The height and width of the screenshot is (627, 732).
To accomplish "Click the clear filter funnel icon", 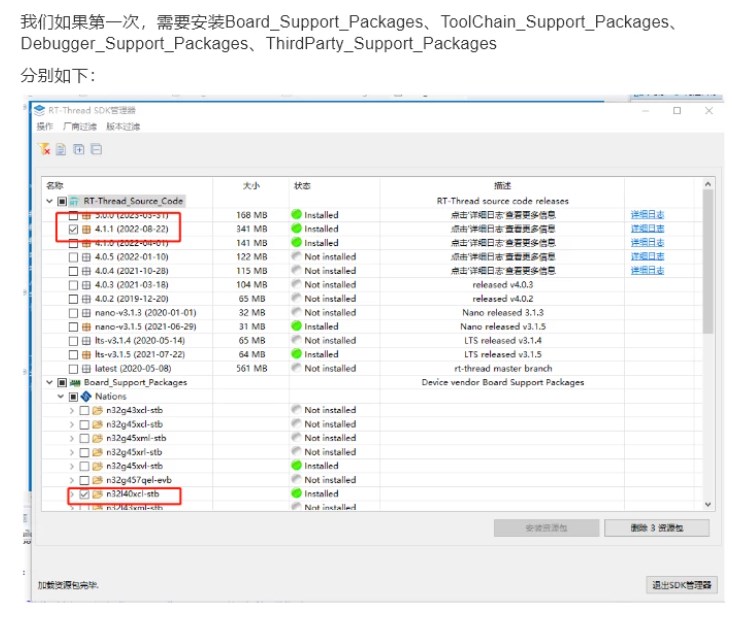I will [x=44, y=149].
